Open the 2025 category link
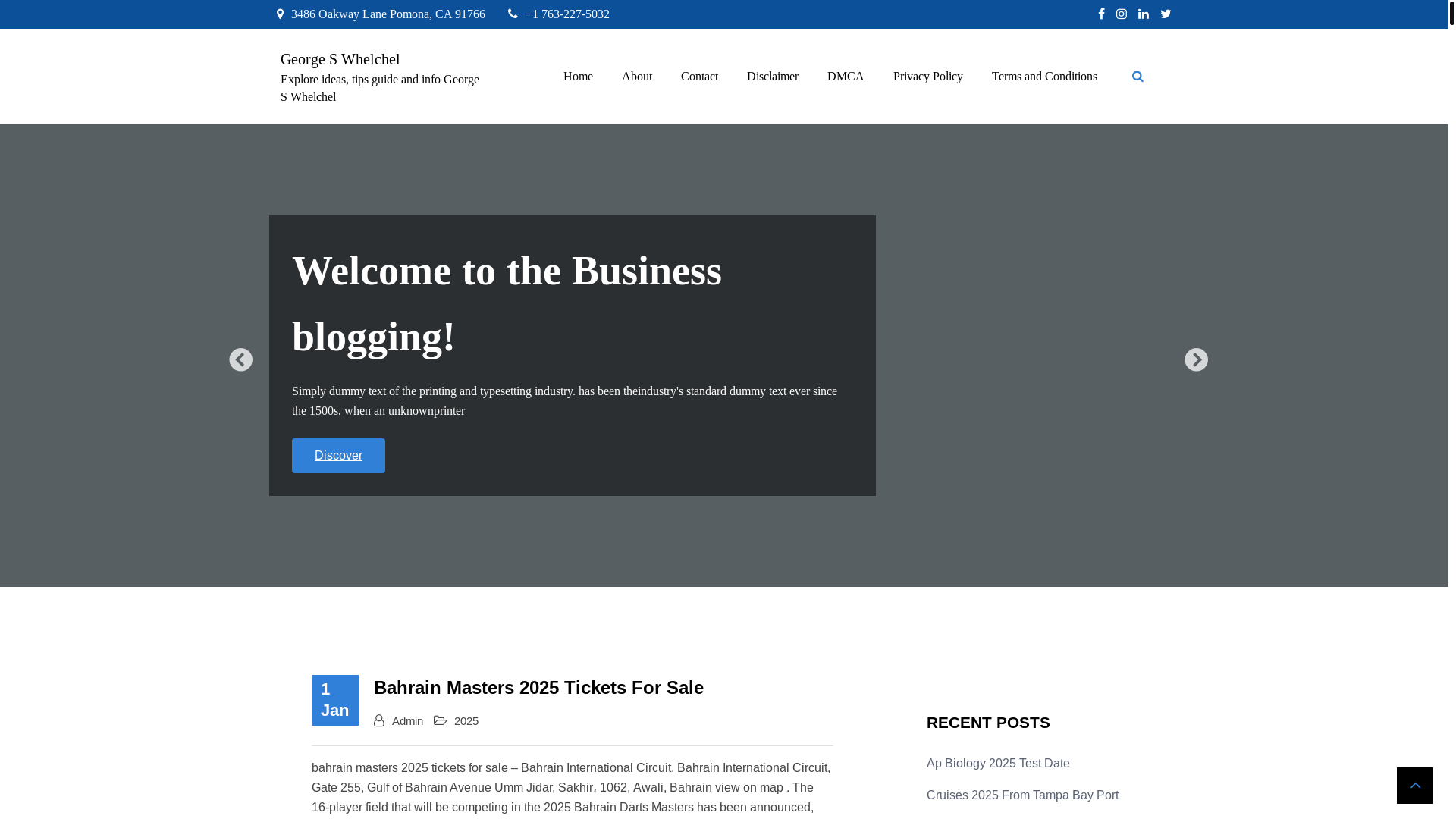1456x819 pixels. point(466,721)
